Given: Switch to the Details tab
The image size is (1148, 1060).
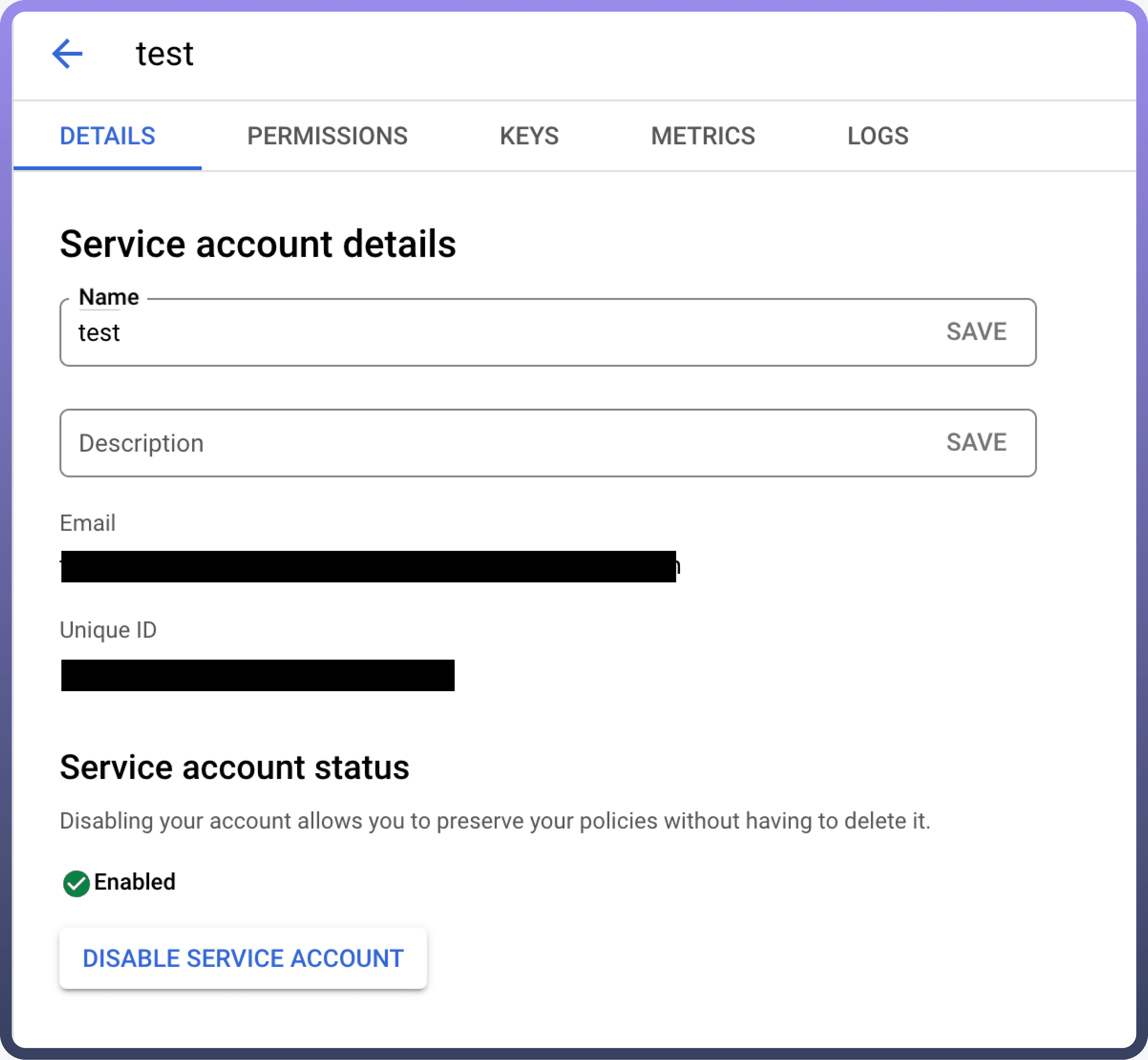Looking at the screenshot, I should [x=107, y=136].
